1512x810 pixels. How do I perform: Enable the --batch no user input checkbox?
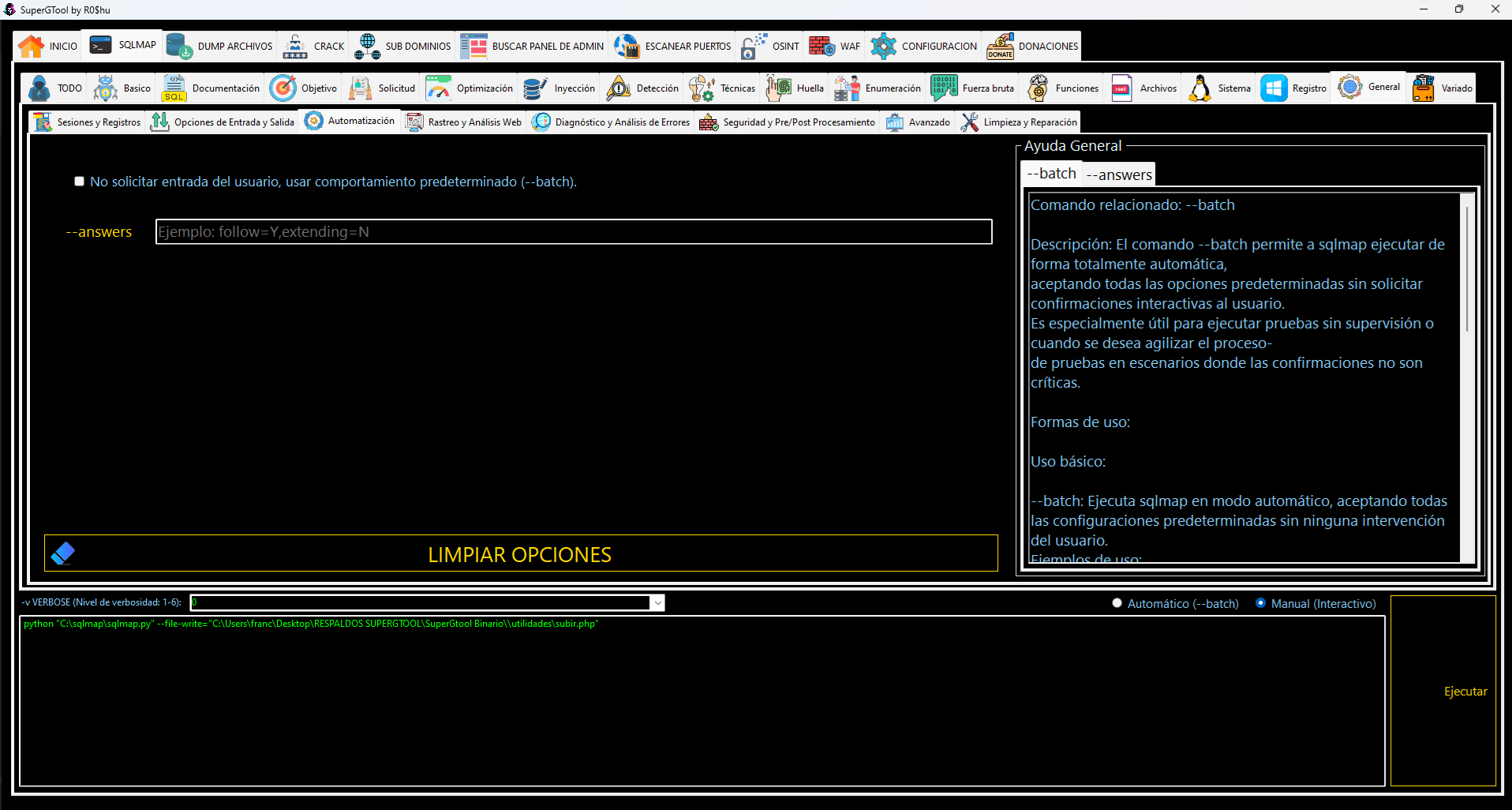(79, 182)
